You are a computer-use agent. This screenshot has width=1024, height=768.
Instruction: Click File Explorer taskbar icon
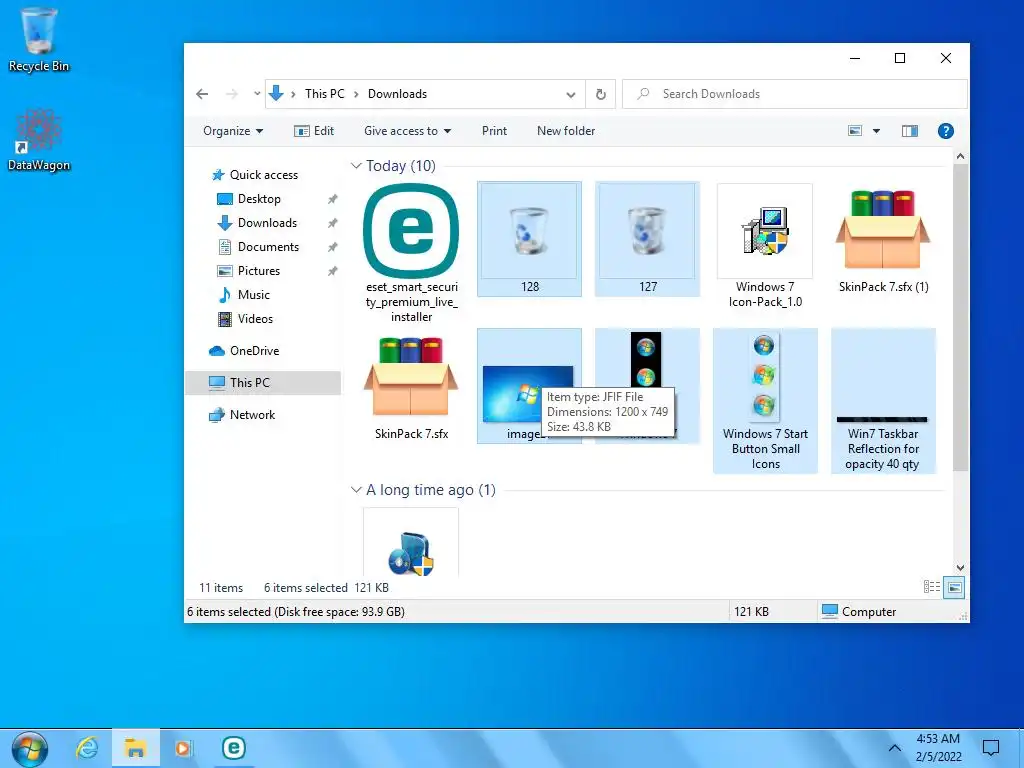pos(136,748)
